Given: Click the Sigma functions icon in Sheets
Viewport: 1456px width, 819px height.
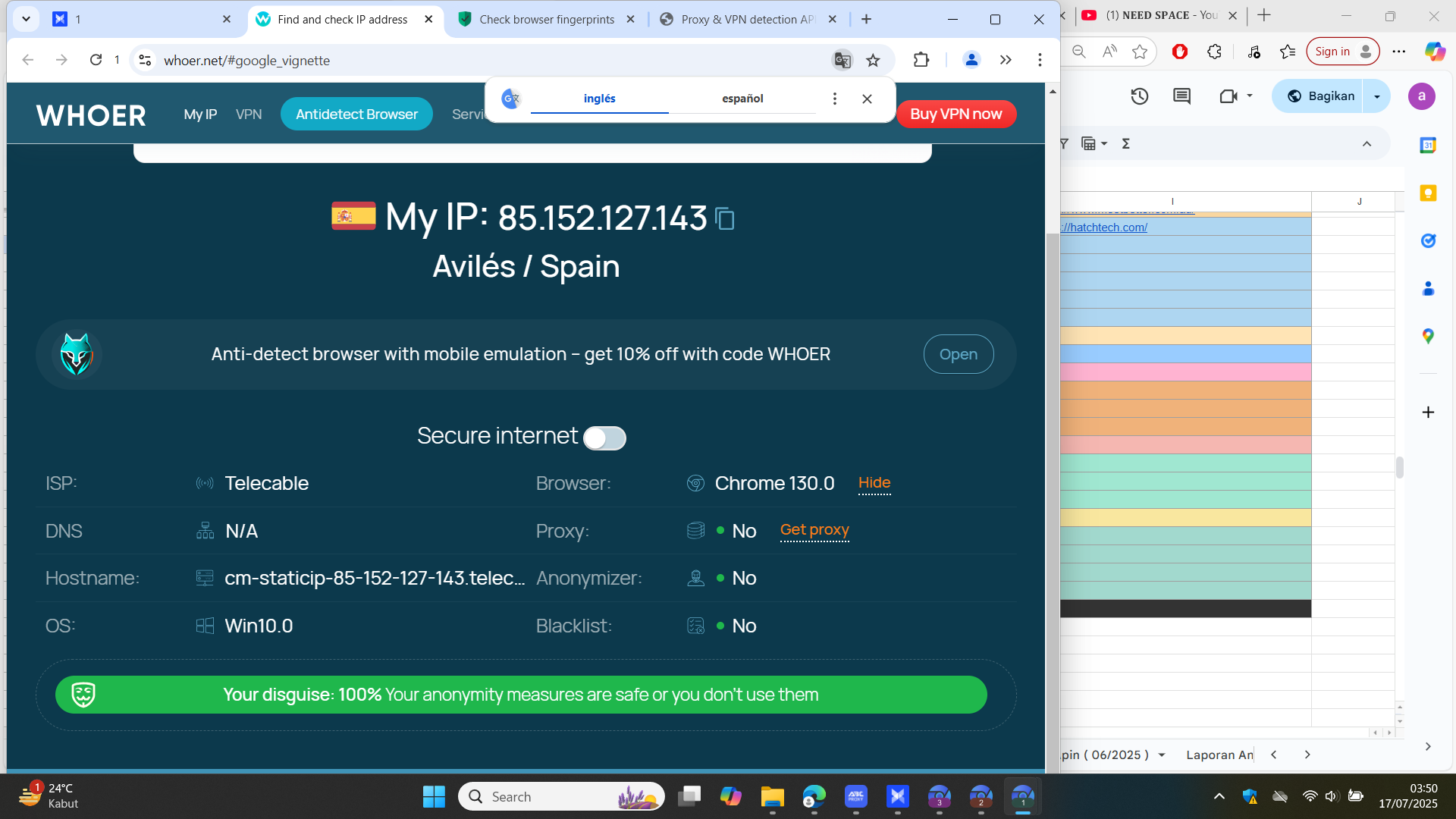Looking at the screenshot, I should pyautogui.click(x=1126, y=143).
